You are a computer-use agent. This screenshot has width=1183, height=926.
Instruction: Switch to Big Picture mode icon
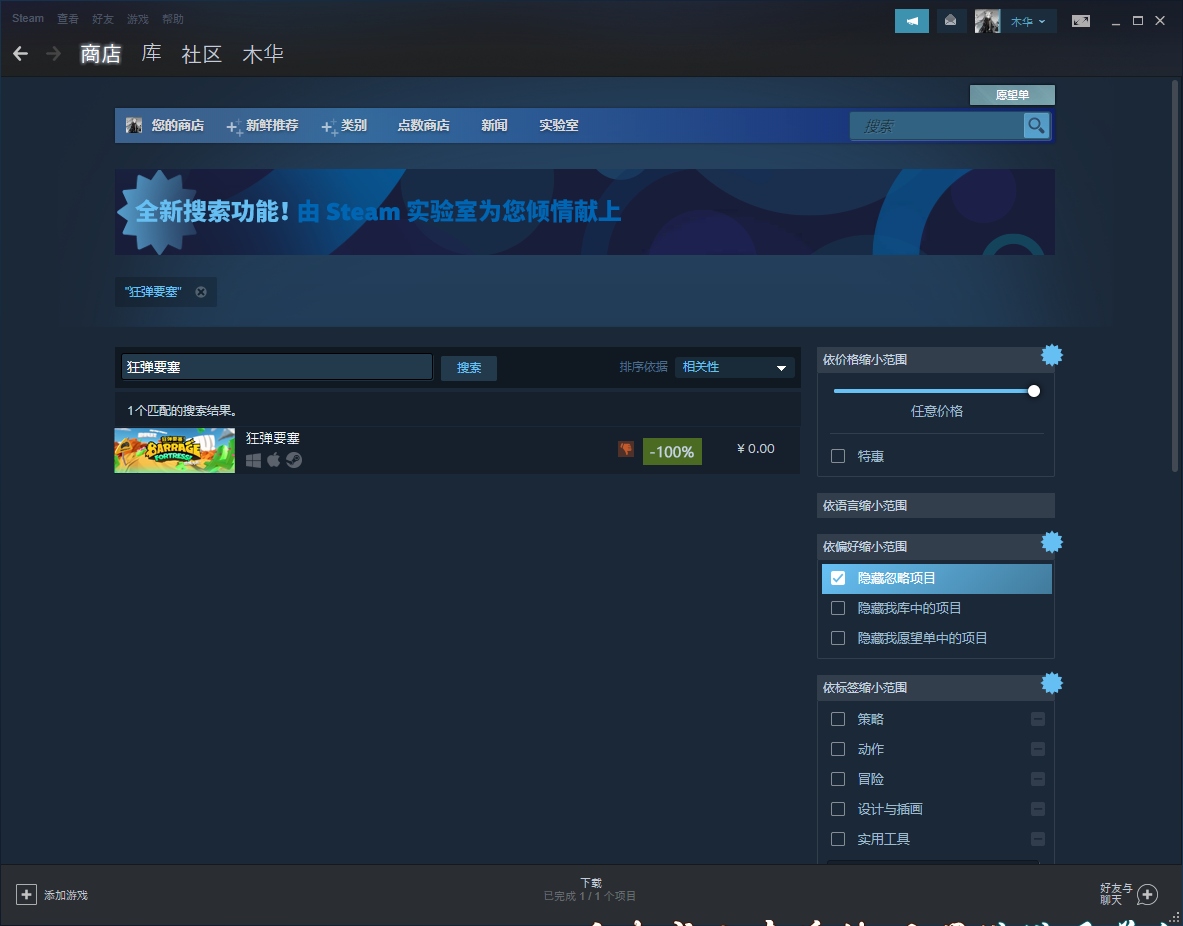coord(1080,21)
